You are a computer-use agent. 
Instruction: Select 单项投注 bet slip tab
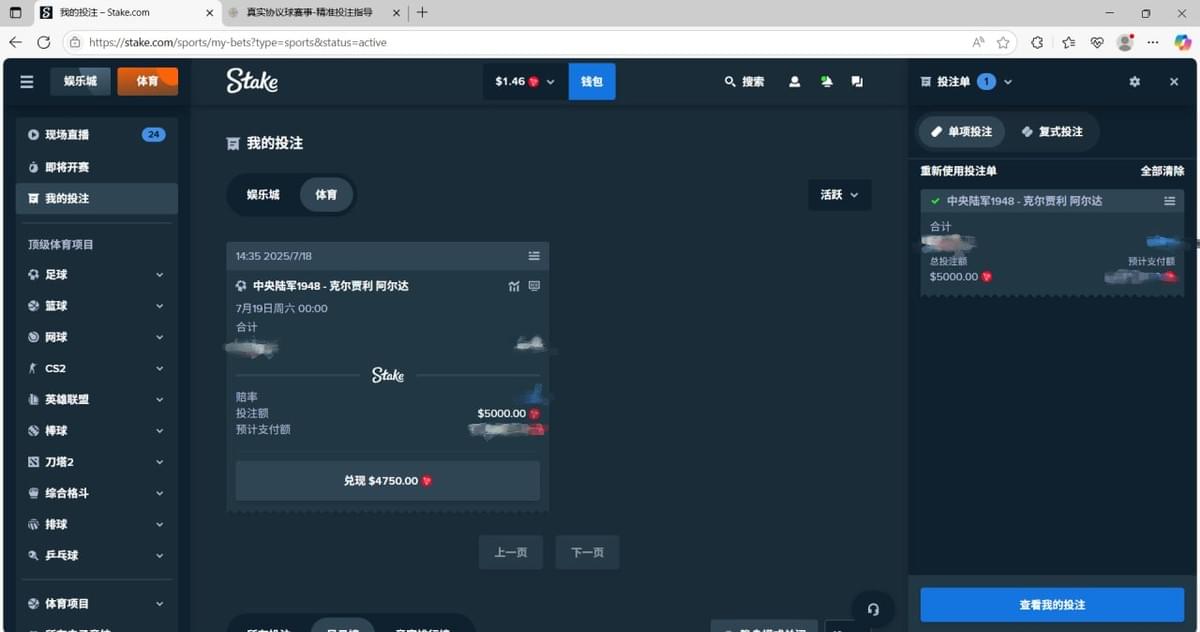(962, 131)
